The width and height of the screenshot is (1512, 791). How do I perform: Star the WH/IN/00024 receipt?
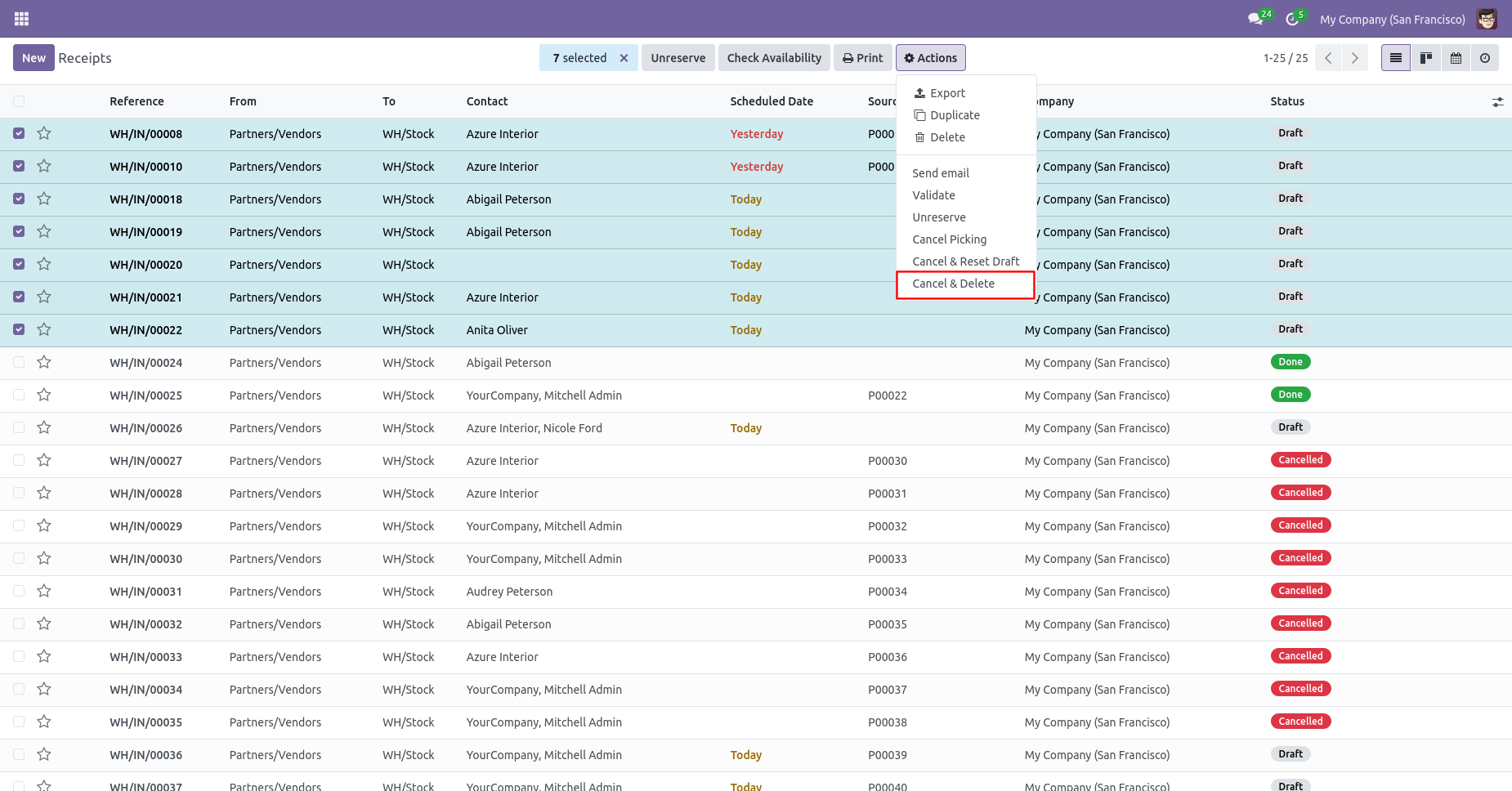[x=44, y=362]
